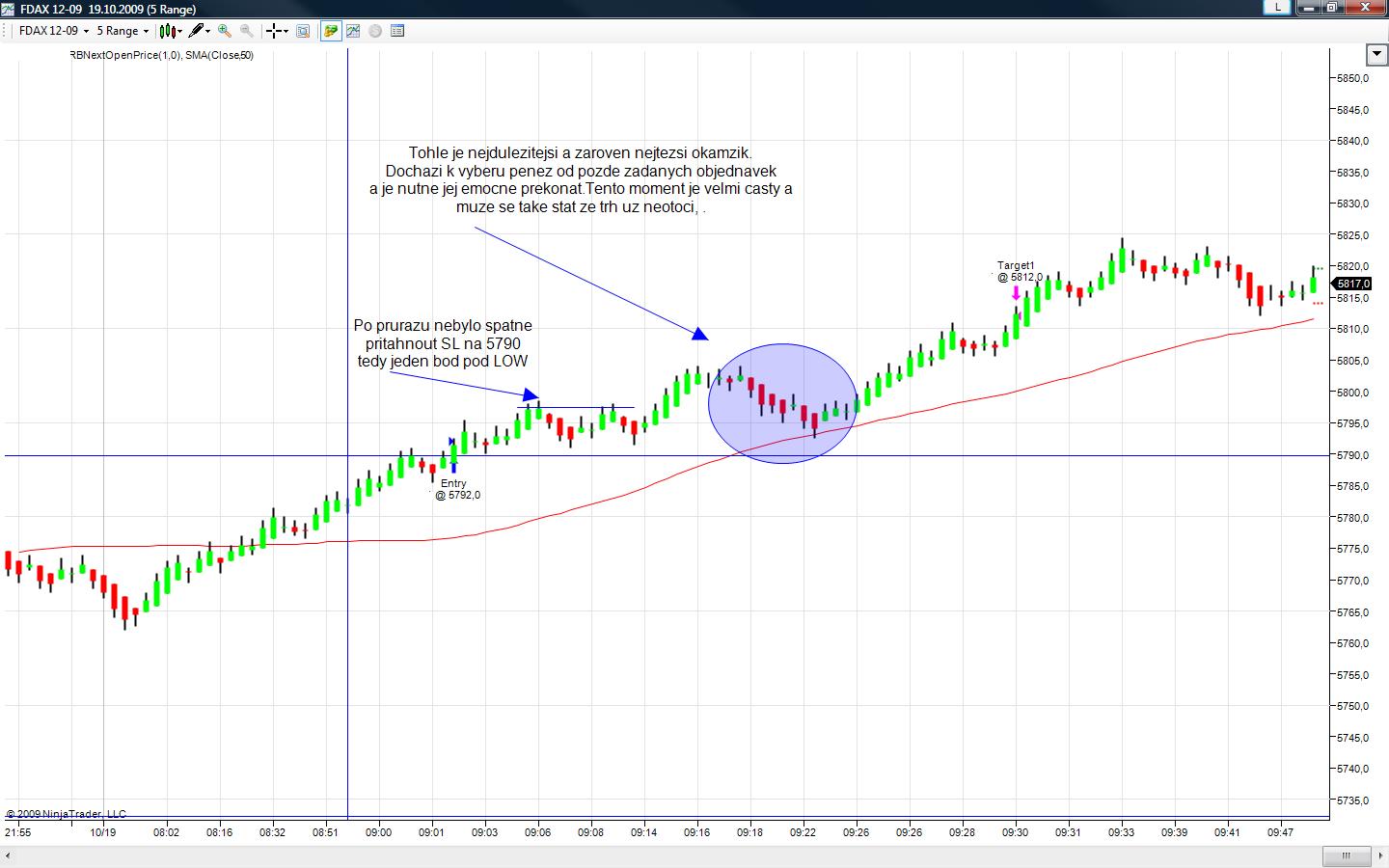Viewport: 1389px width, 868px height.
Task: Click the L link button in title bar
Action: click(1278, 7)
